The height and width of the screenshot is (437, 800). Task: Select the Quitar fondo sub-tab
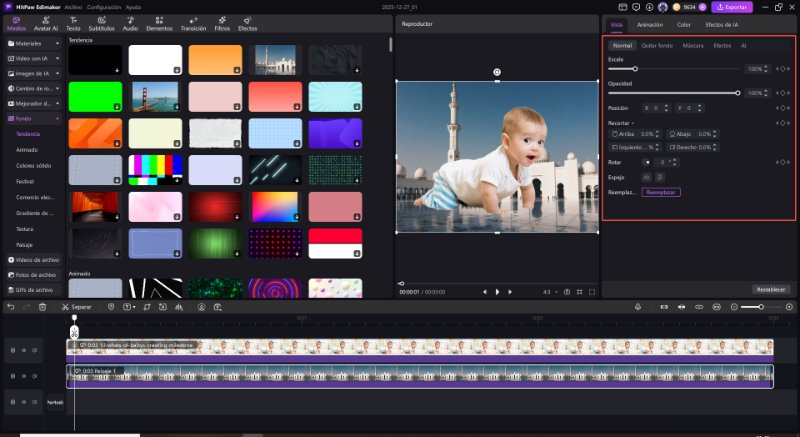point(657,45)
